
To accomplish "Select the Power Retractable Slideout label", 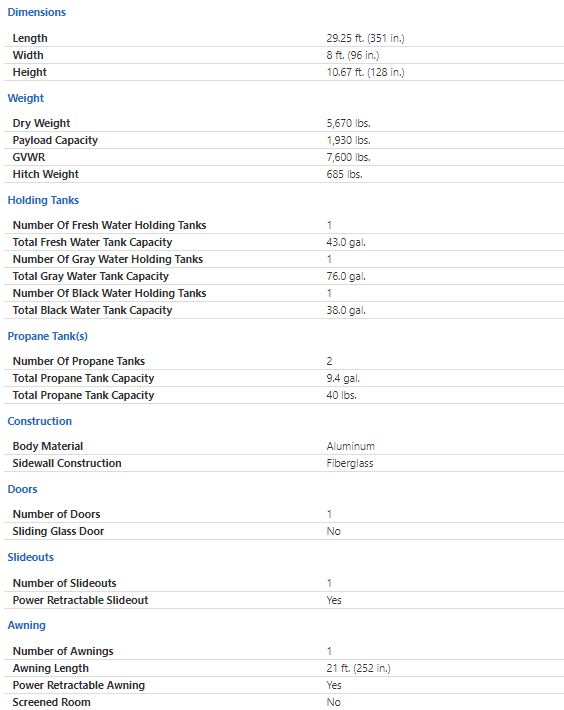I will pyautogui.click(x=80, y=600).
